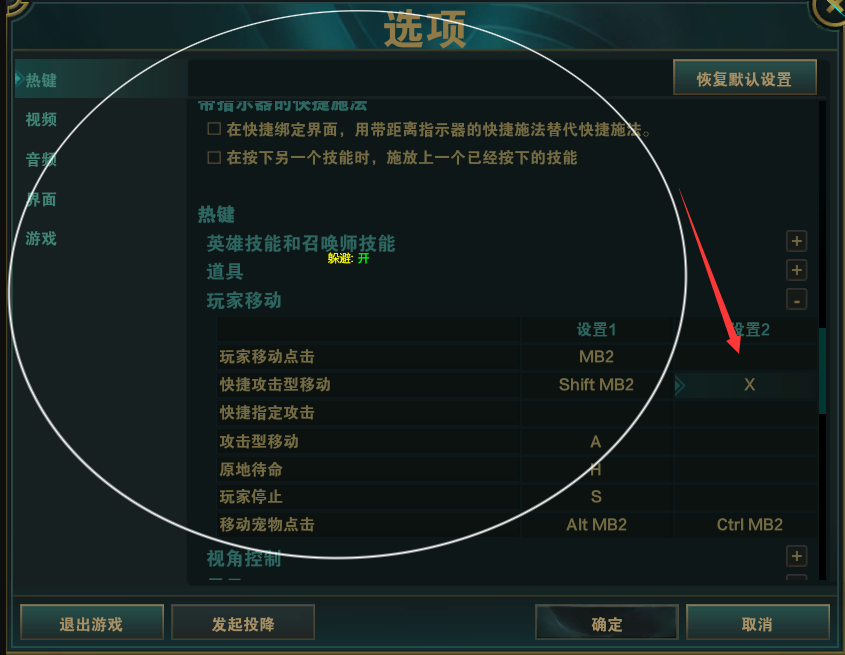This screenshot has width=845, height=655.
Task: Select the 界面 settings tab
Action: coord(41,199)
